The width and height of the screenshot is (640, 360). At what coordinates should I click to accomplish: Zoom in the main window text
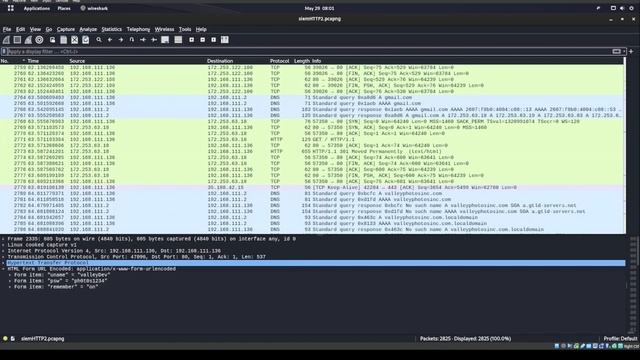tap(191, 40)
